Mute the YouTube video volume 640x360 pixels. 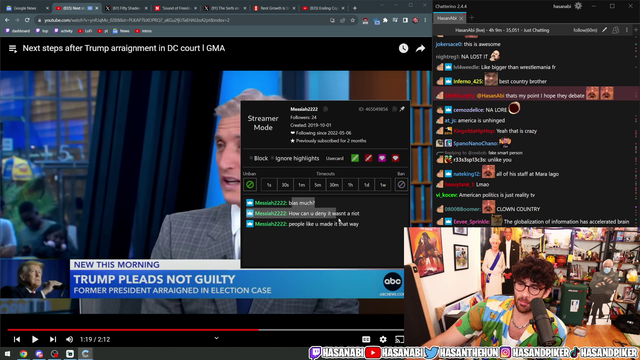(x=69, y=339)
